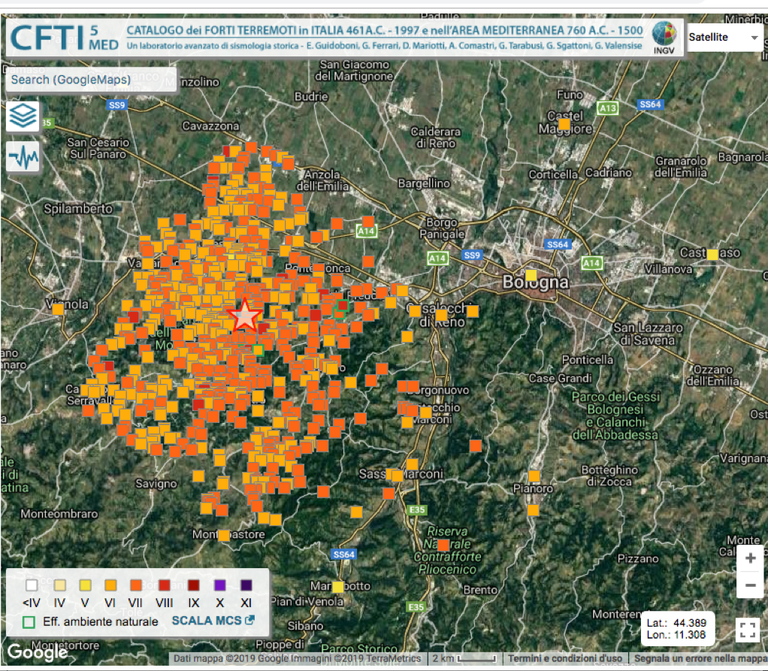Click the orange VI intensity swatch
768x671 pixels.
111,585
